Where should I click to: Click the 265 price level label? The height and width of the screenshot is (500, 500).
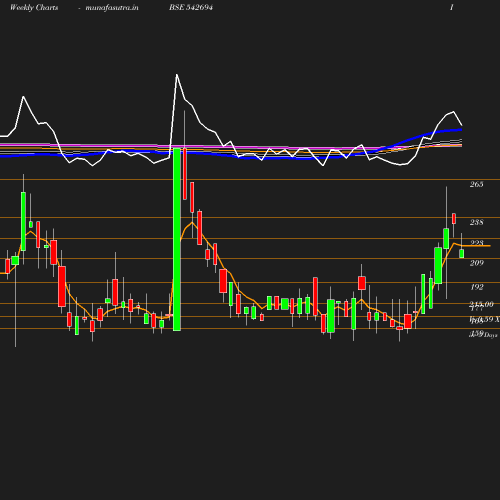click(476, 184)
